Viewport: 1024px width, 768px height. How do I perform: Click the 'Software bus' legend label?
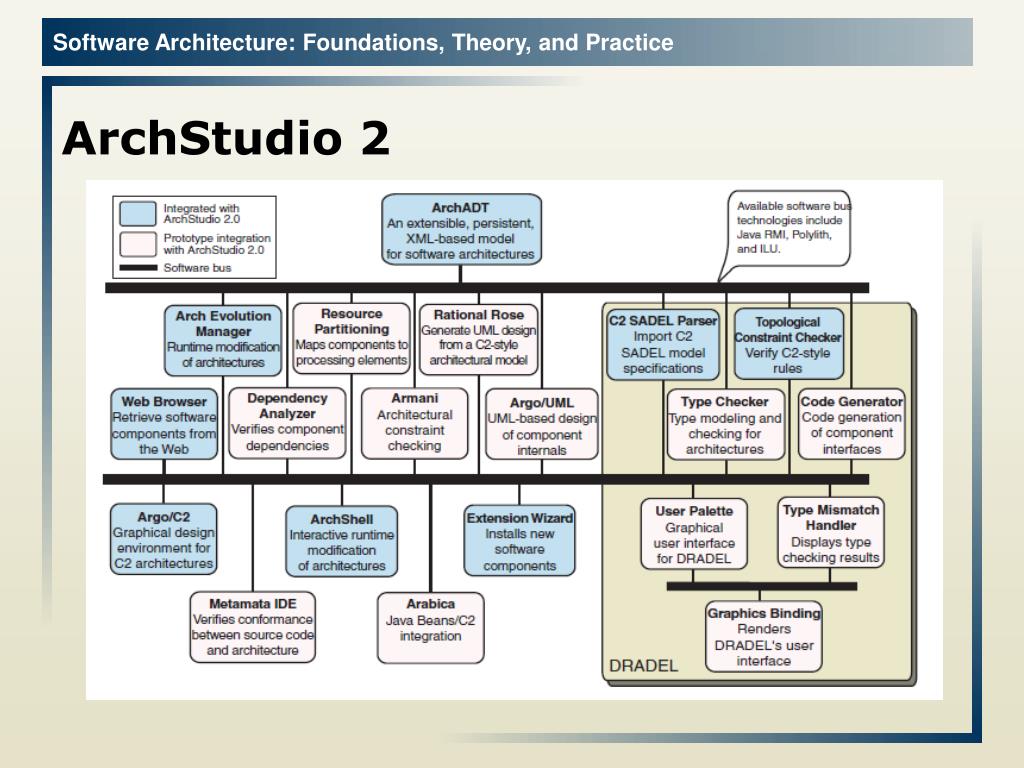click(197, 268)
